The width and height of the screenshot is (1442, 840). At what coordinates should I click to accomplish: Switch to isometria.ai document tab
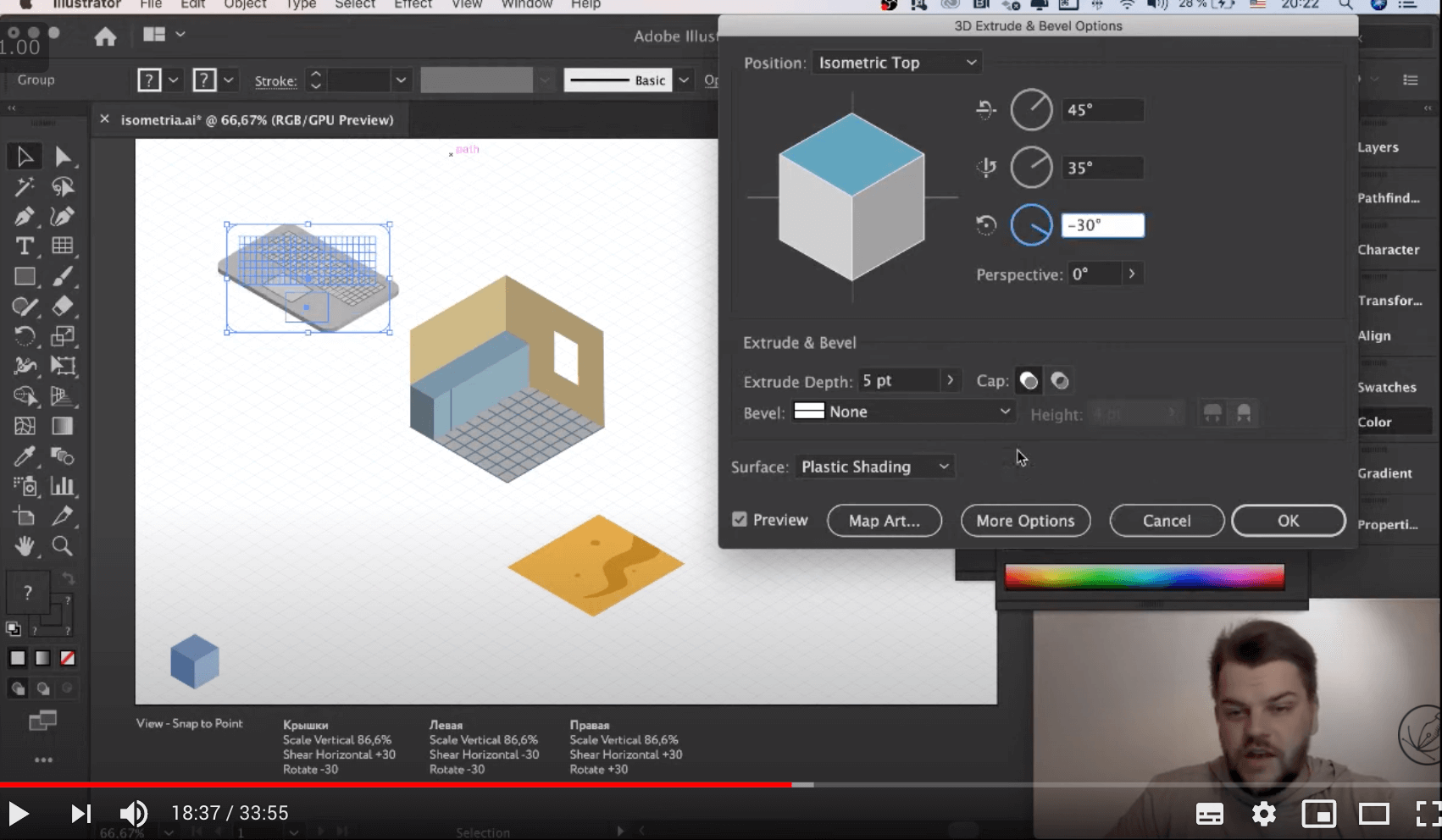click(257, 120)
